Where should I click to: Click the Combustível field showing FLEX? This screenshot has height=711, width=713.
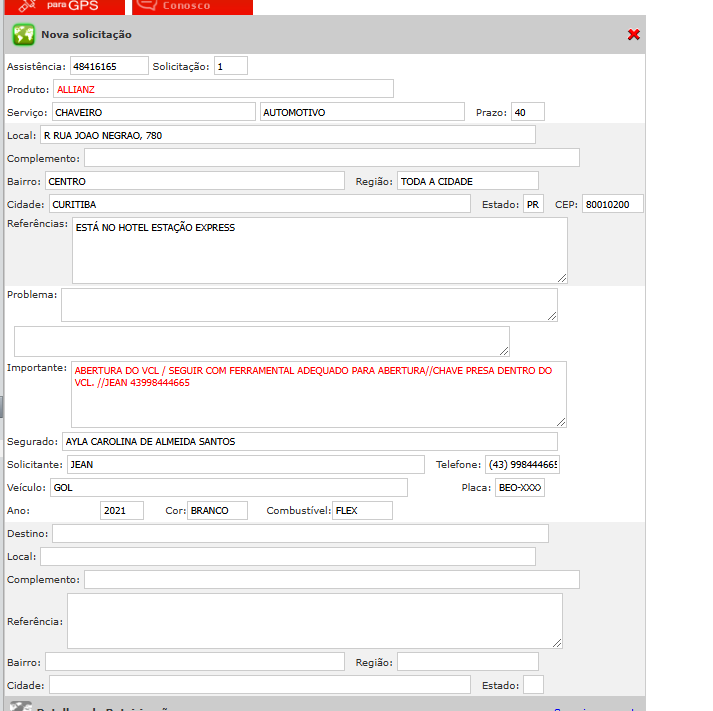coord(361,510)
